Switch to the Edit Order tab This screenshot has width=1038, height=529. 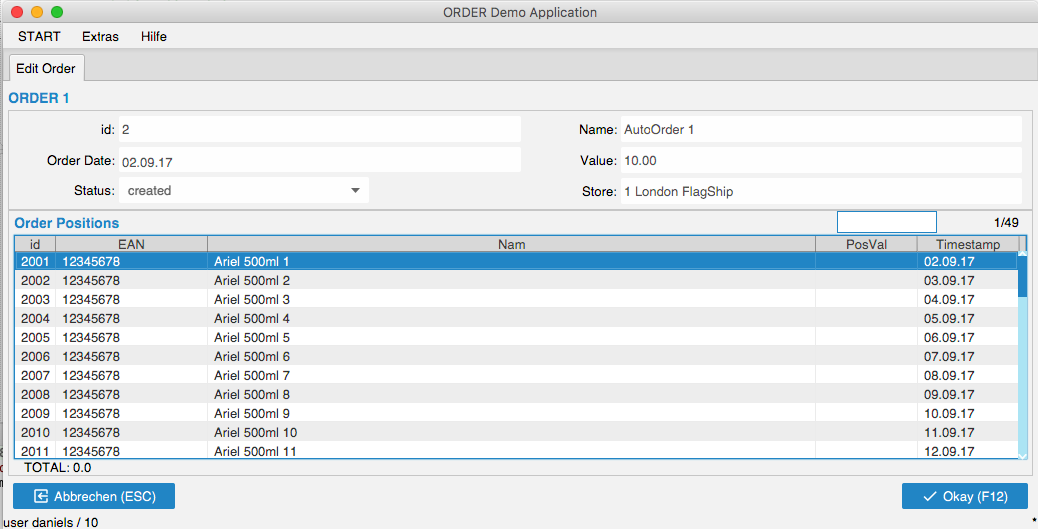pyautogui.click(x=46, y=69)
